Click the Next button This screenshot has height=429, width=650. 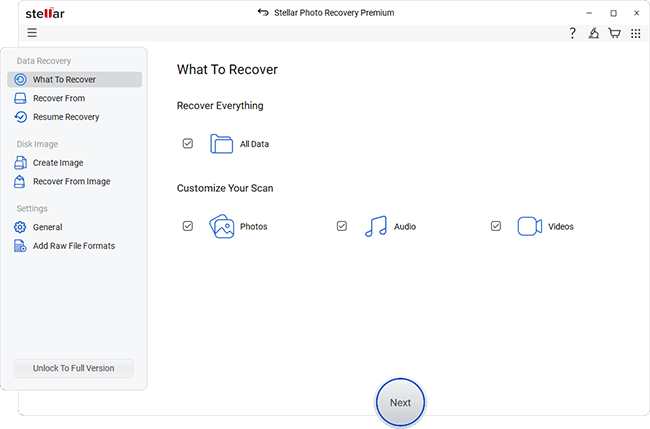coord(400,402)
